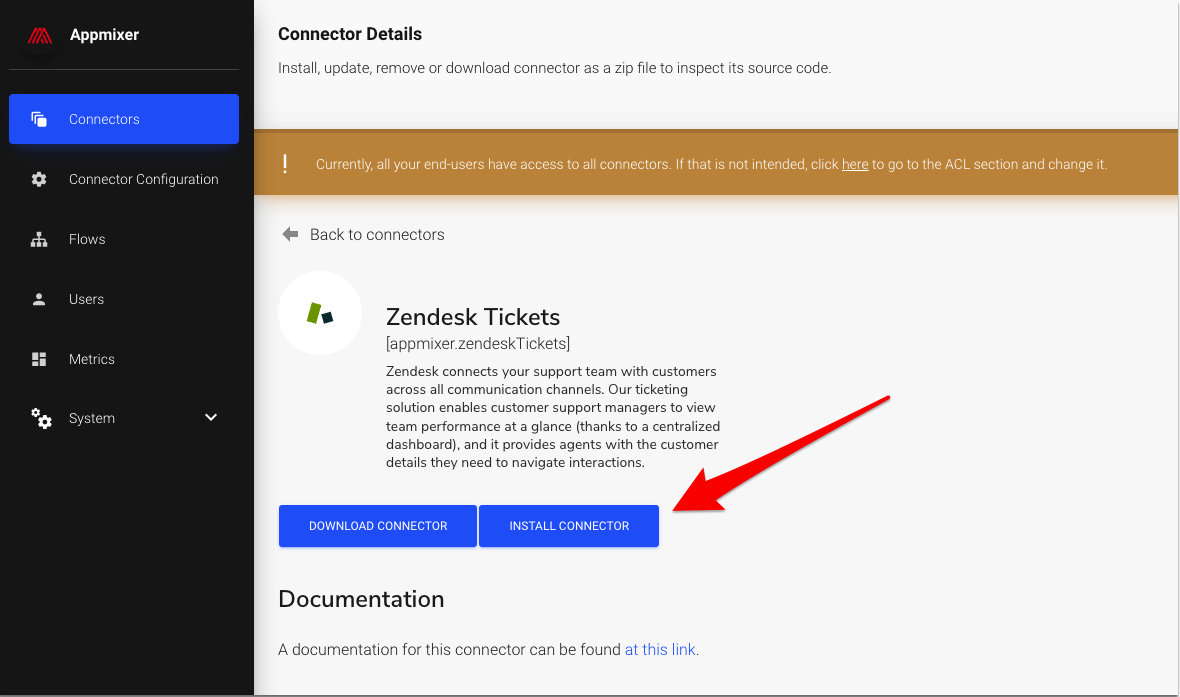The width and height of the screenshot is (1180, 697).
Task: Open the Flows section
Action: tap(87, 239)
